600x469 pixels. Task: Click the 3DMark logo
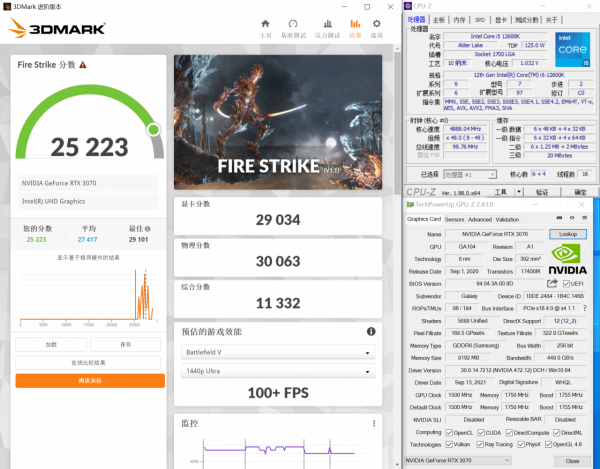coord(57,28)
